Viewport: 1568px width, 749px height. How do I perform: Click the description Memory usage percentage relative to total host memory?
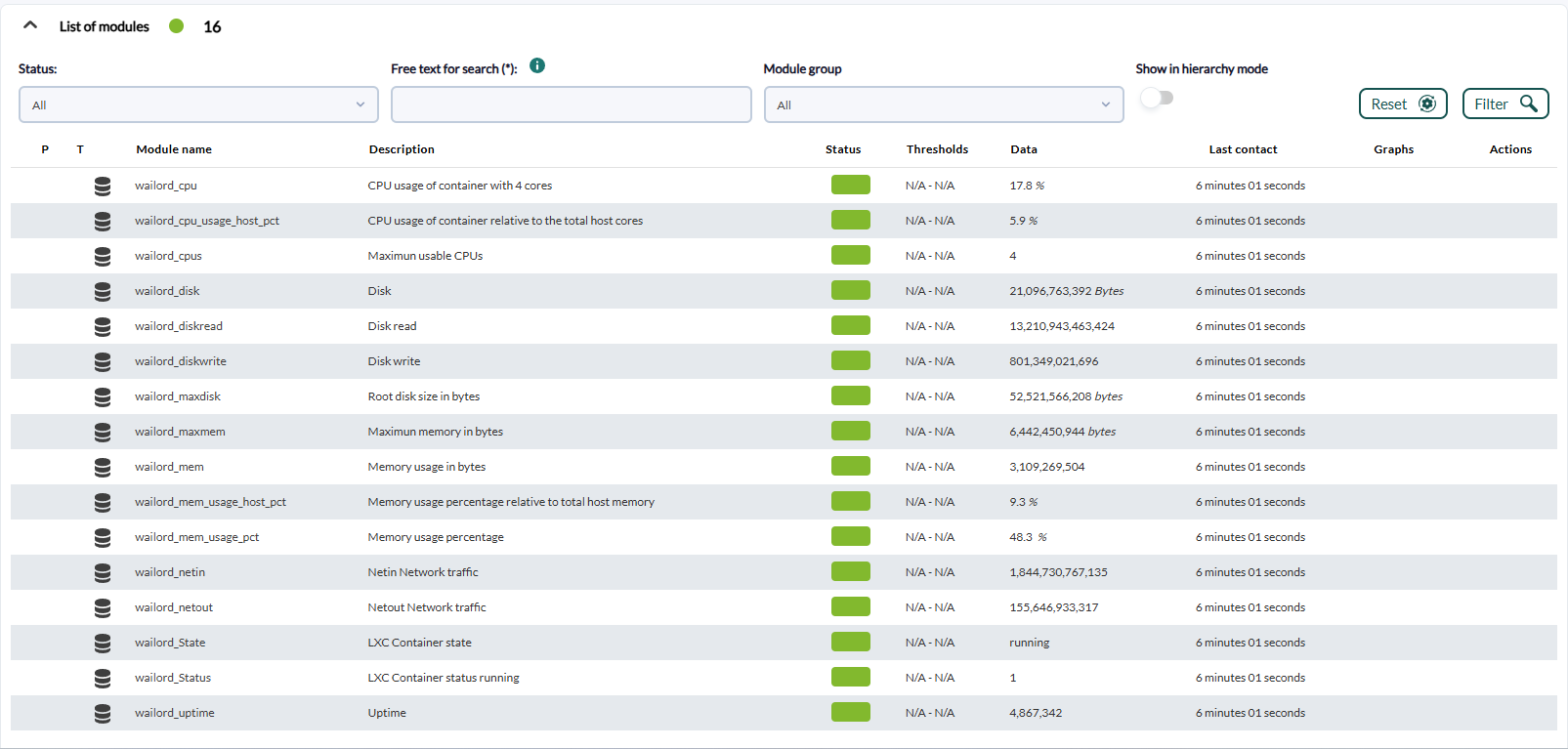click(x=511, y=502)
